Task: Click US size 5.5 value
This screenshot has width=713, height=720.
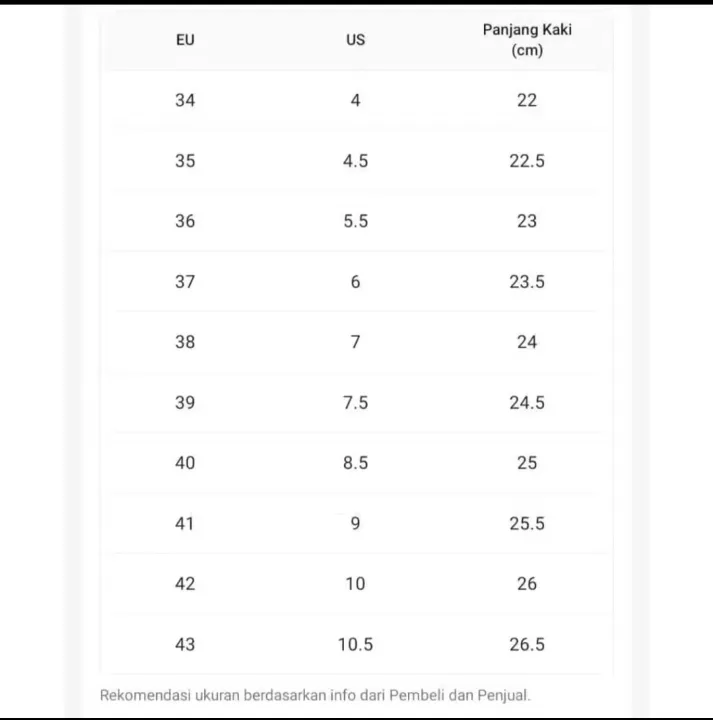Action: (355, 221)
